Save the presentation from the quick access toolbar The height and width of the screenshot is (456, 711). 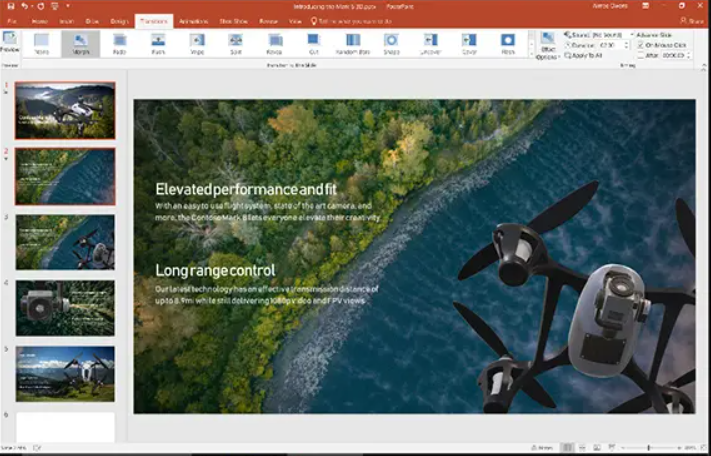(11, 6)
